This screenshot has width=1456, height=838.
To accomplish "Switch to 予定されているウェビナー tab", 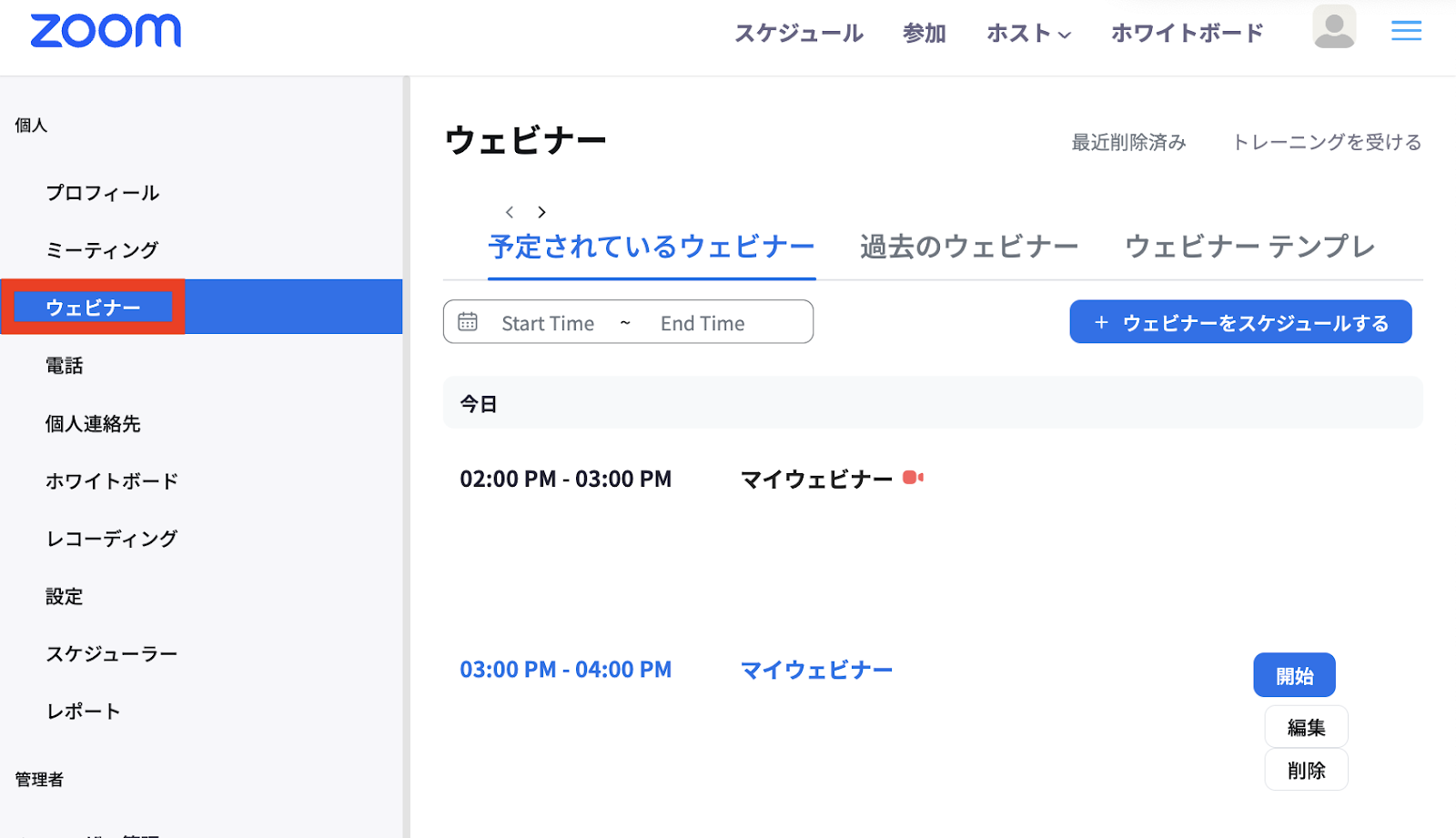I will pyautogui.click(x=652, y=247).
